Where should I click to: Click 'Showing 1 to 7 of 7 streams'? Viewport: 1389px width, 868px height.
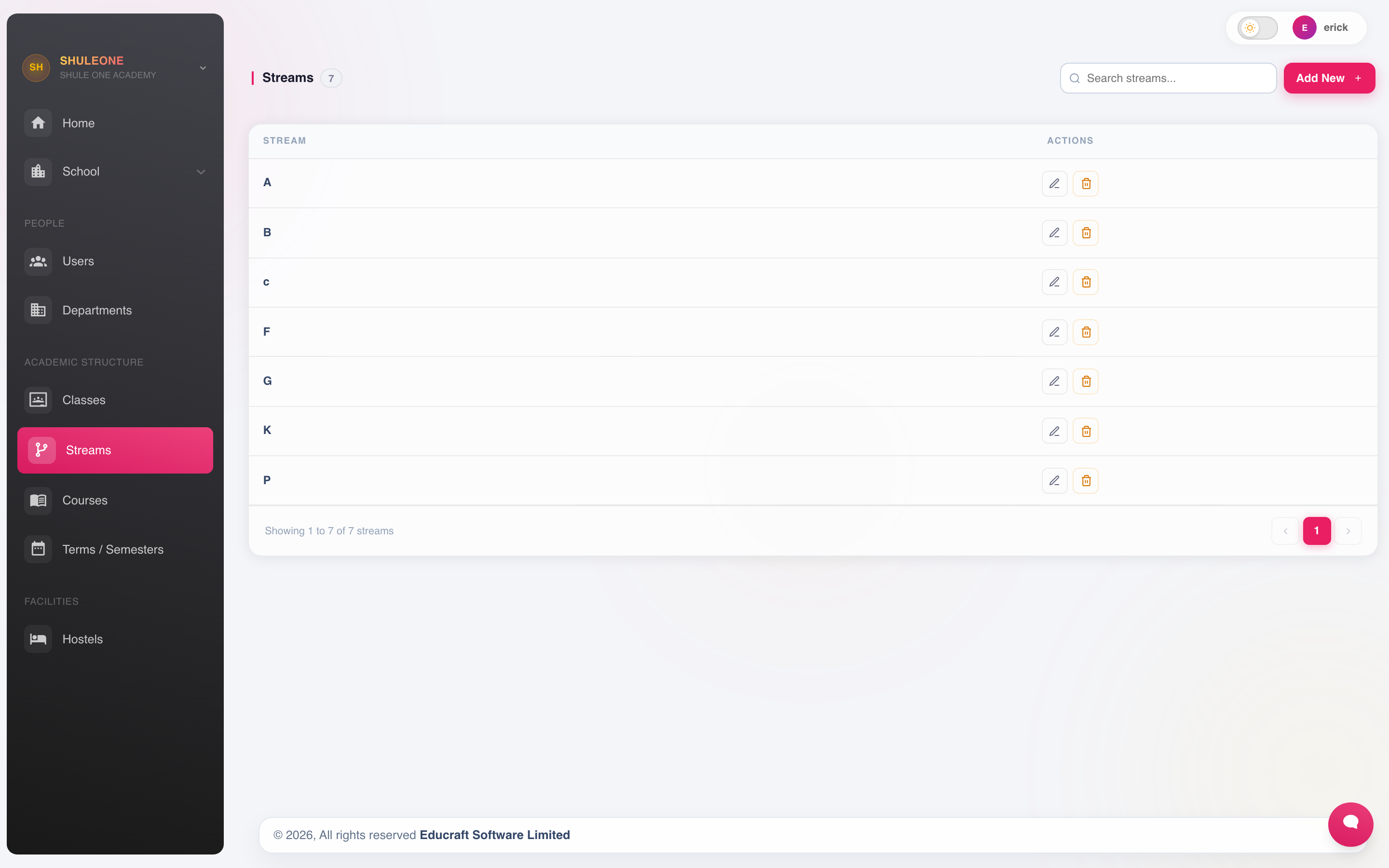tap(329, 531)
